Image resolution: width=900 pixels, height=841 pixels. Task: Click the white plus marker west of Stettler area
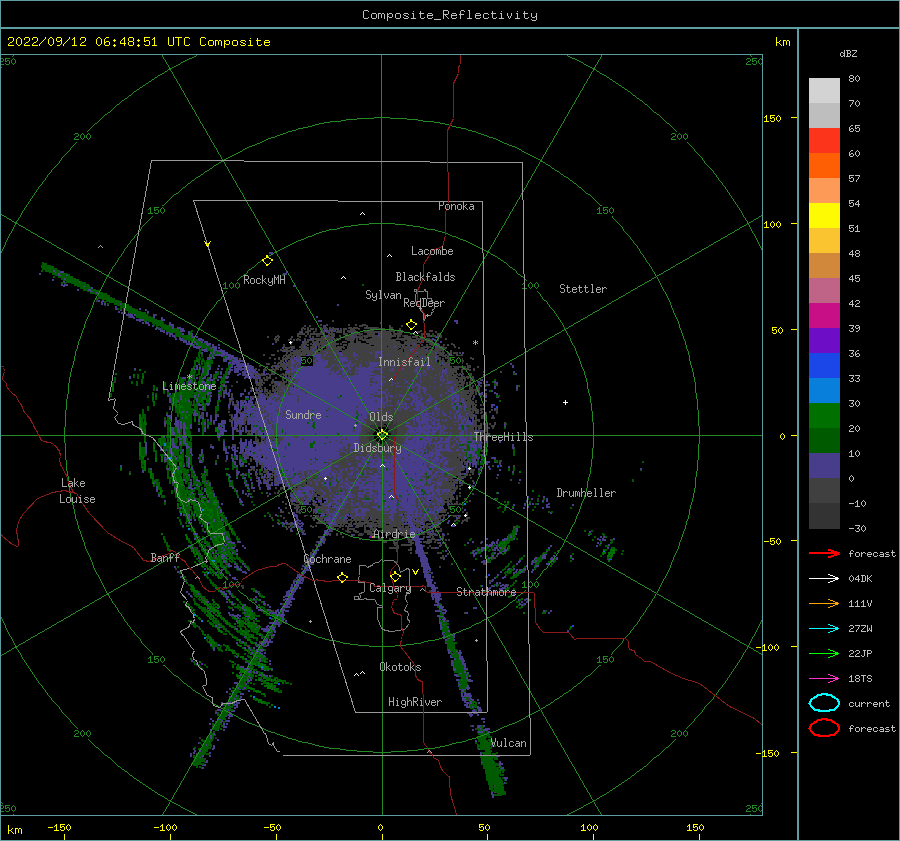(x=565, y=402)
